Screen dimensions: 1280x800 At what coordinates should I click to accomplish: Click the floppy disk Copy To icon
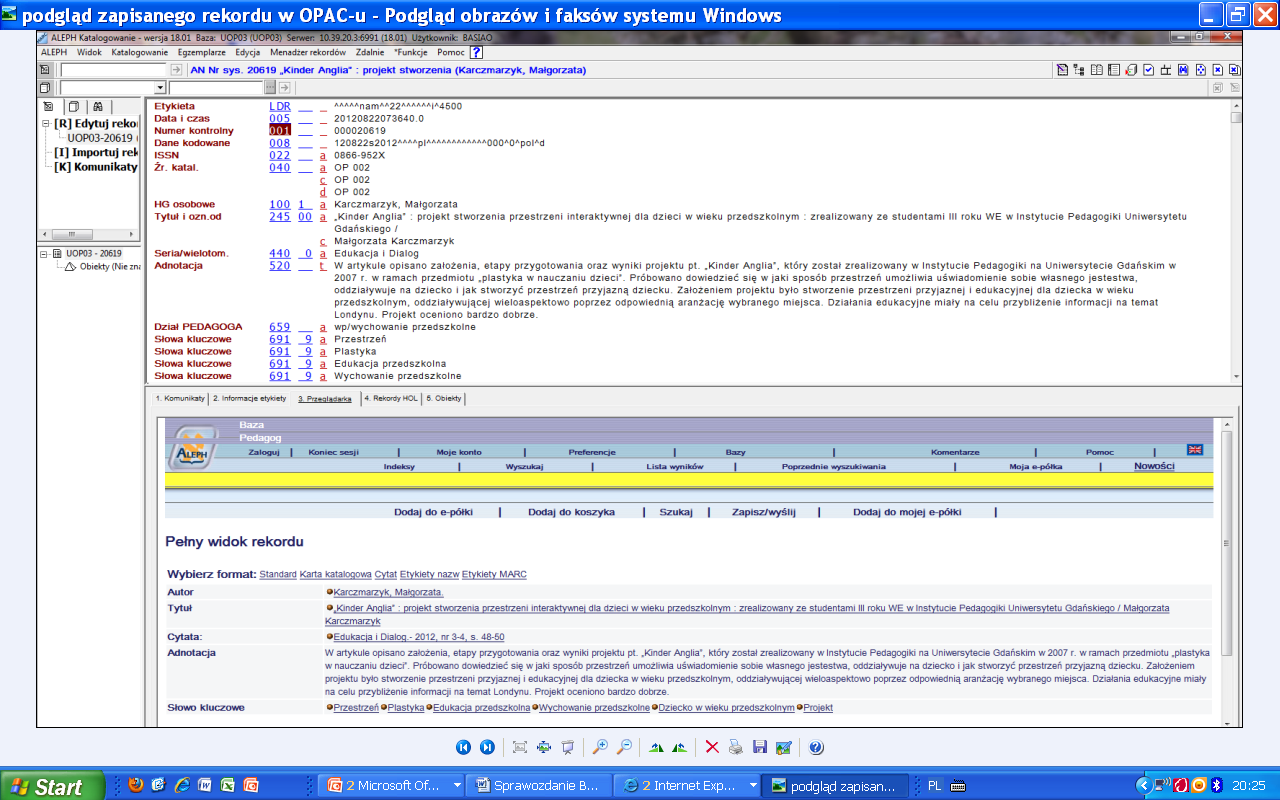760,747
